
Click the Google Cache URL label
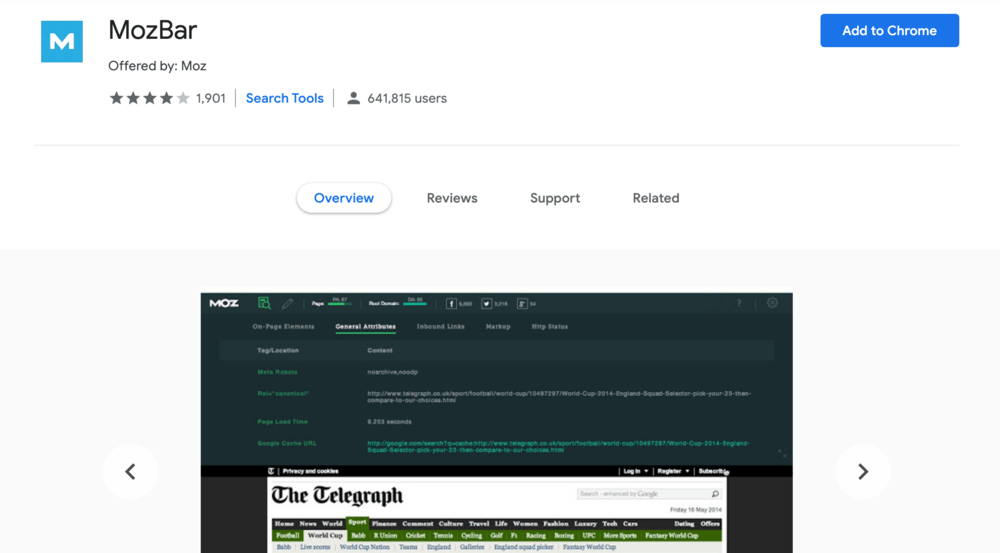click(x=287, y=443)
